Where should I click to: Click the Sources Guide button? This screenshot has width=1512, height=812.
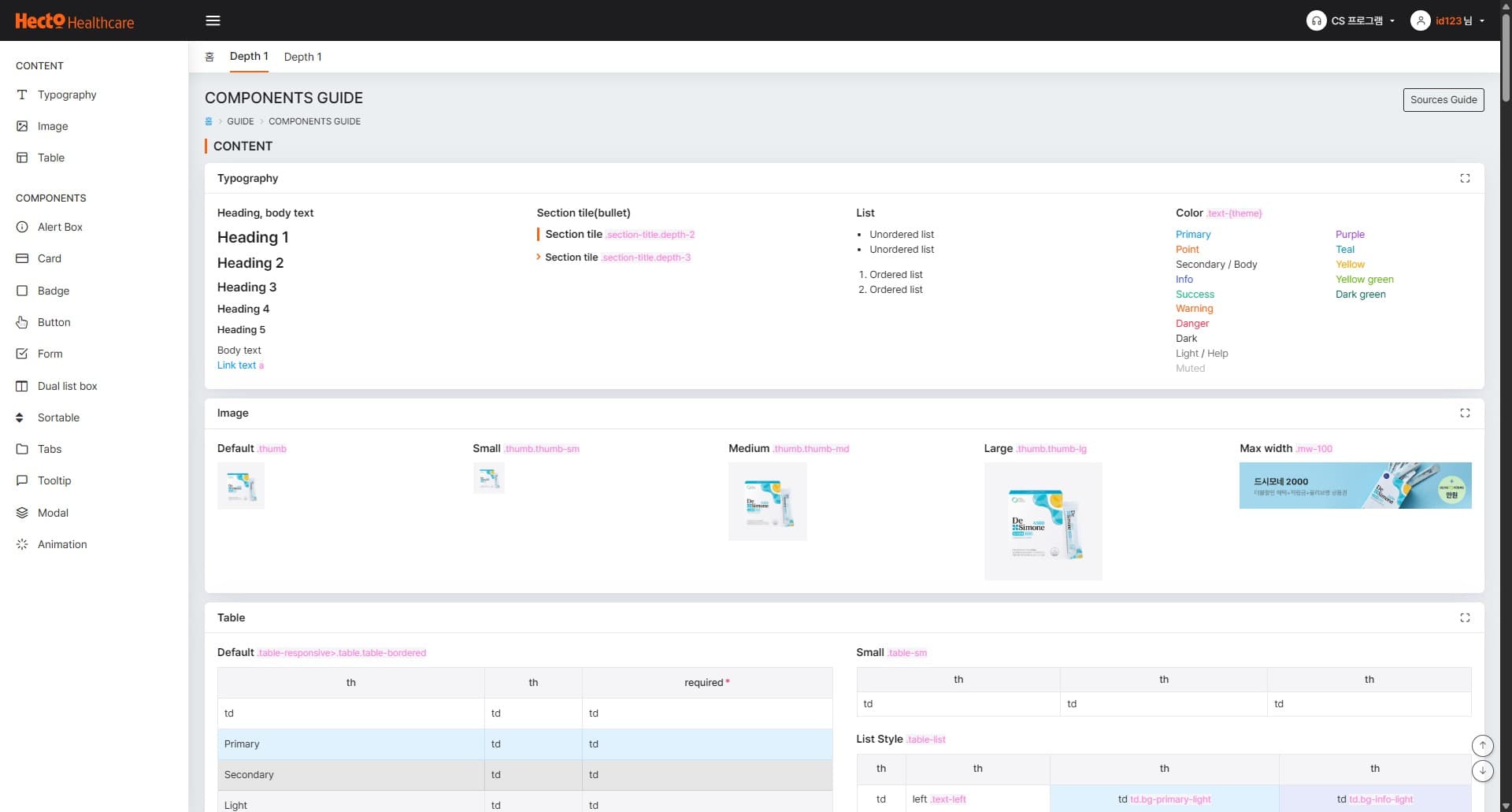click(x=1443, y=100)
